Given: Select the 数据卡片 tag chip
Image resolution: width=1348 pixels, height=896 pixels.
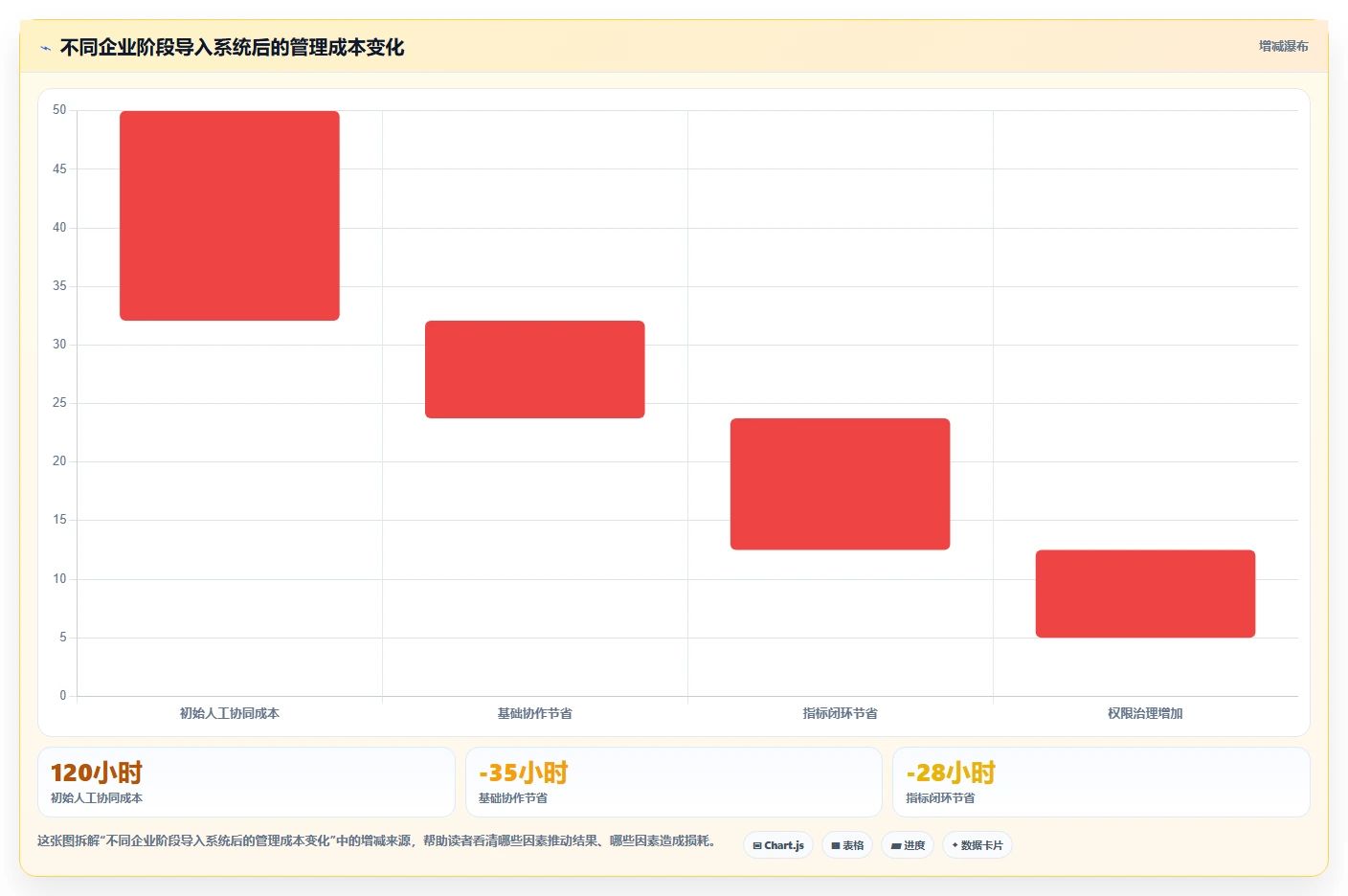Looking at the screenshot, I should pos(977,845).
